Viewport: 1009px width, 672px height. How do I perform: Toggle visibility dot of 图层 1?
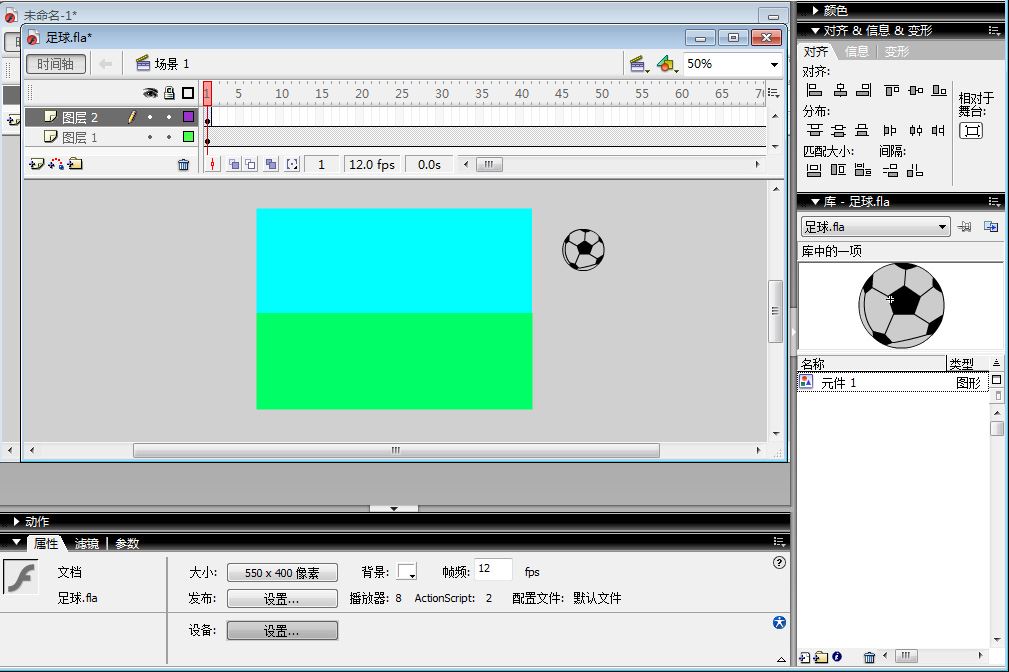click(x=150, y=137)
